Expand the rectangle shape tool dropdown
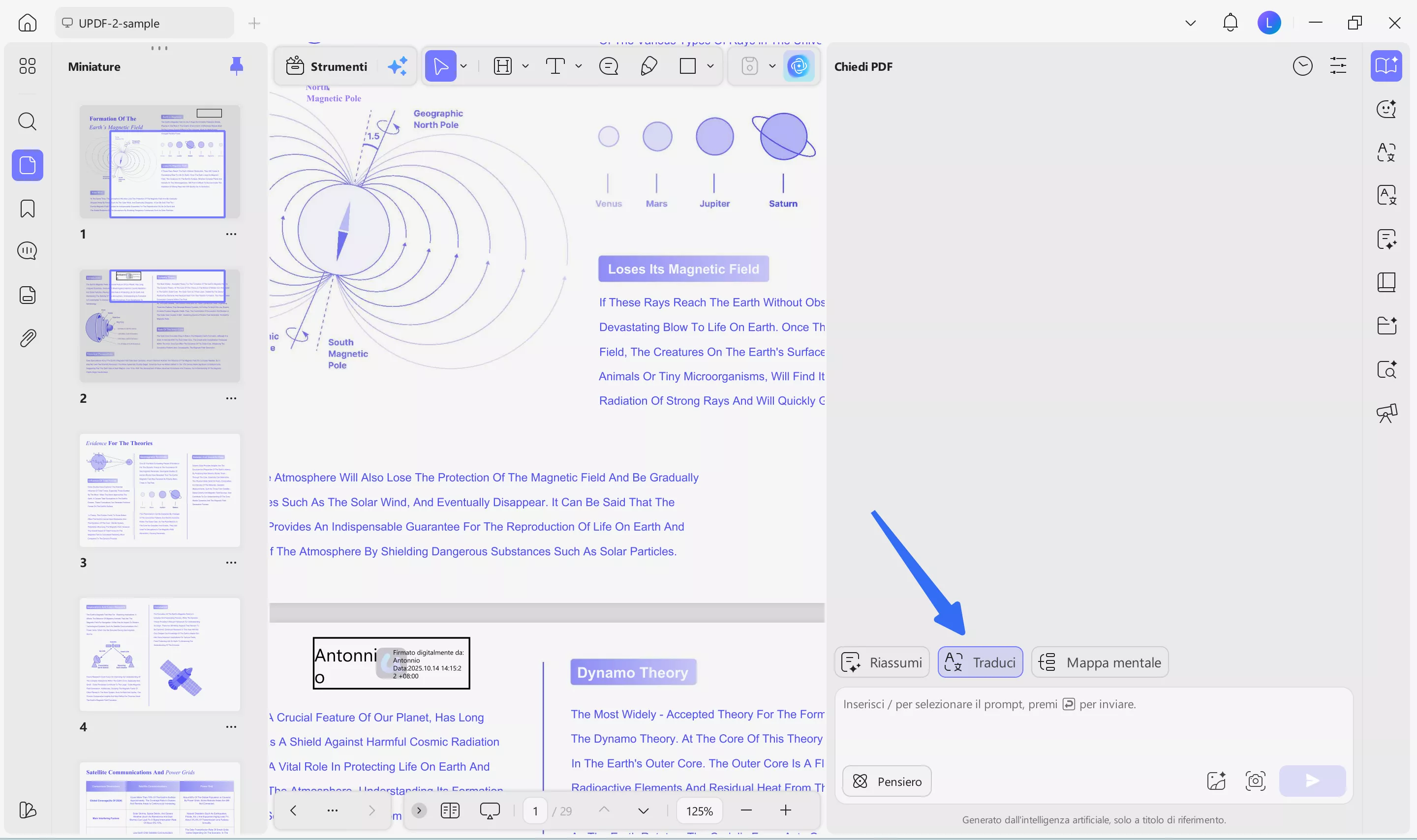Screen dimensions: 1417x840 pyautogui.click(x=710, y=66)
